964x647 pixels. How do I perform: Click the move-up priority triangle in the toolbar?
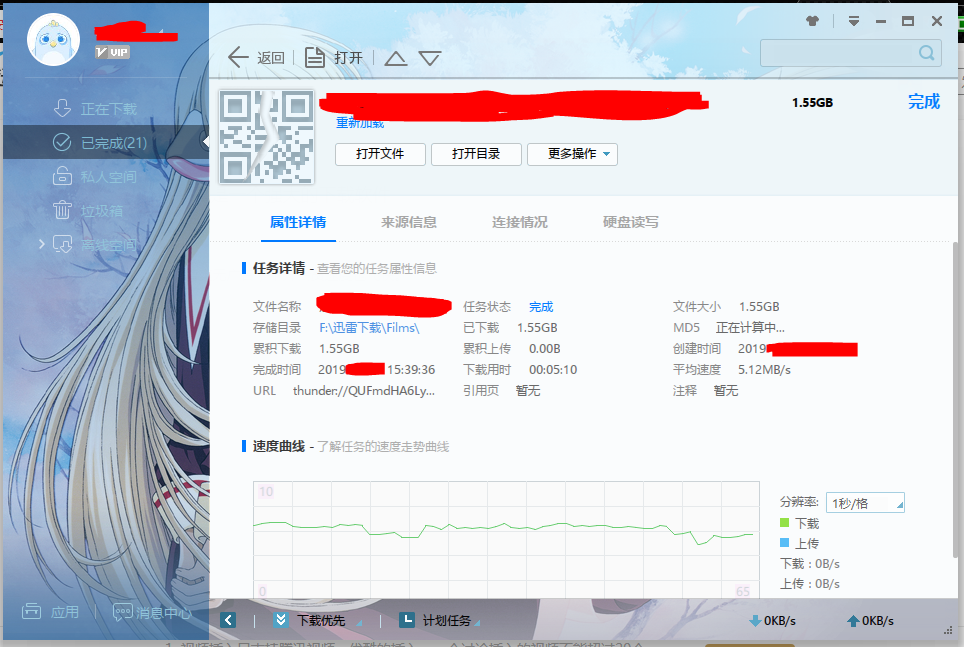[x=395, y=58]
